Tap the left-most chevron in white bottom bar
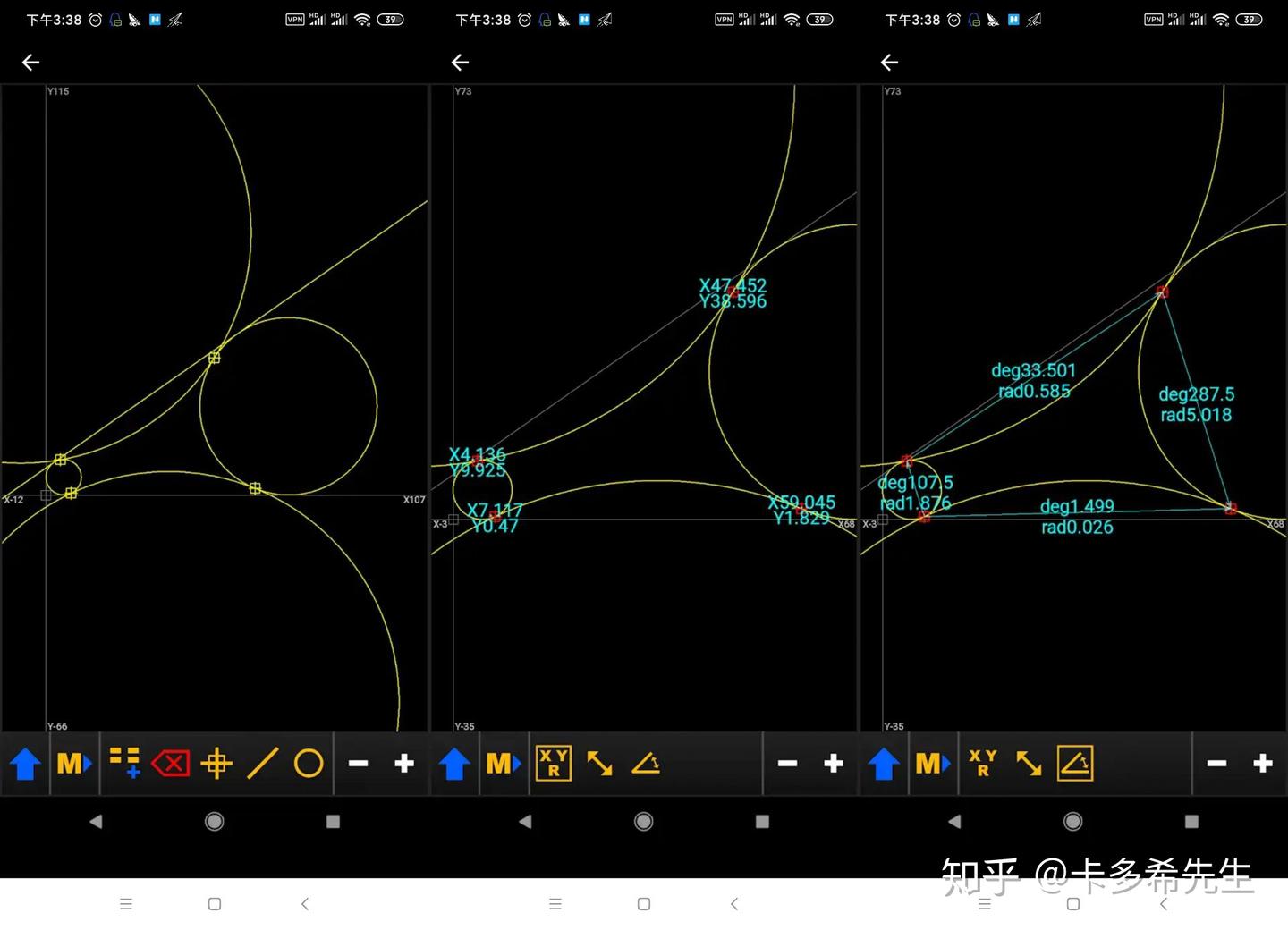1288x930 pixels. click(x=305, y=904)
